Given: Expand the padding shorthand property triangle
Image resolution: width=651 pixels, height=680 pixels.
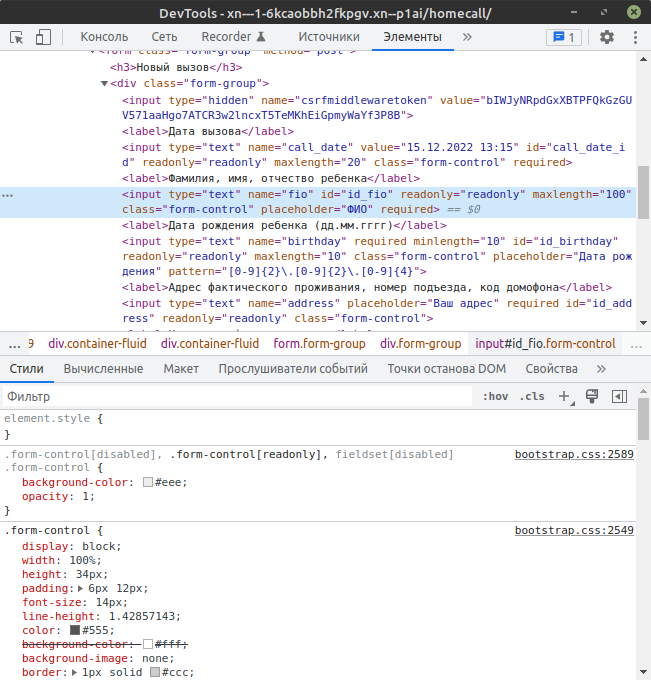Looking at the screenshot, I should pos(81,589).
